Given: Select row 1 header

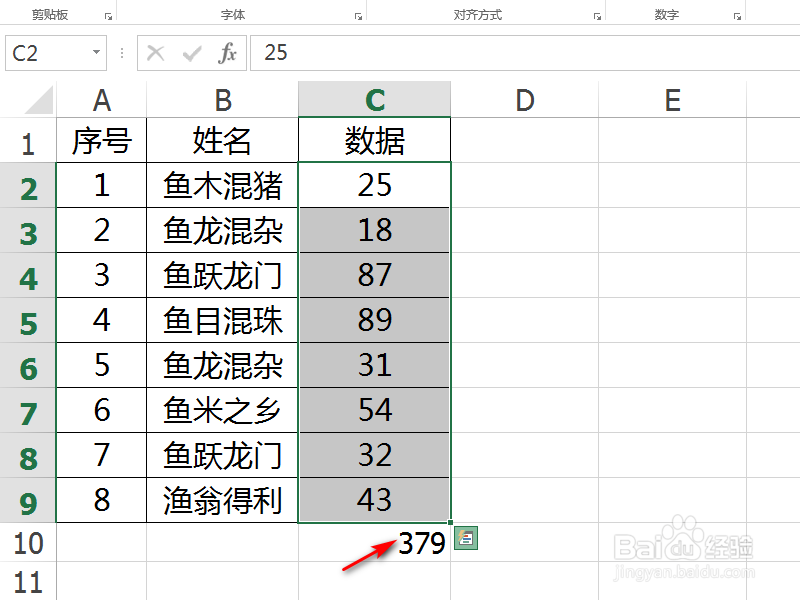Looking at the screenshot, I should (x=28, y=140).
